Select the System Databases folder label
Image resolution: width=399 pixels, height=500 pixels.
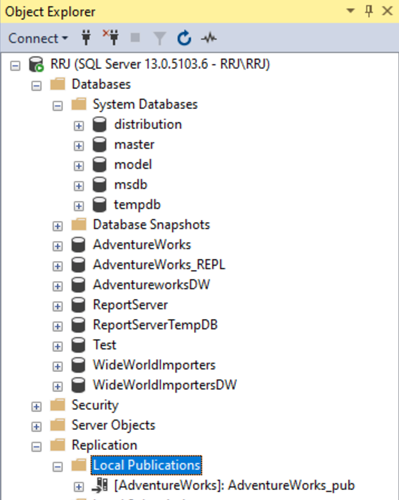(x=145, y=104)
